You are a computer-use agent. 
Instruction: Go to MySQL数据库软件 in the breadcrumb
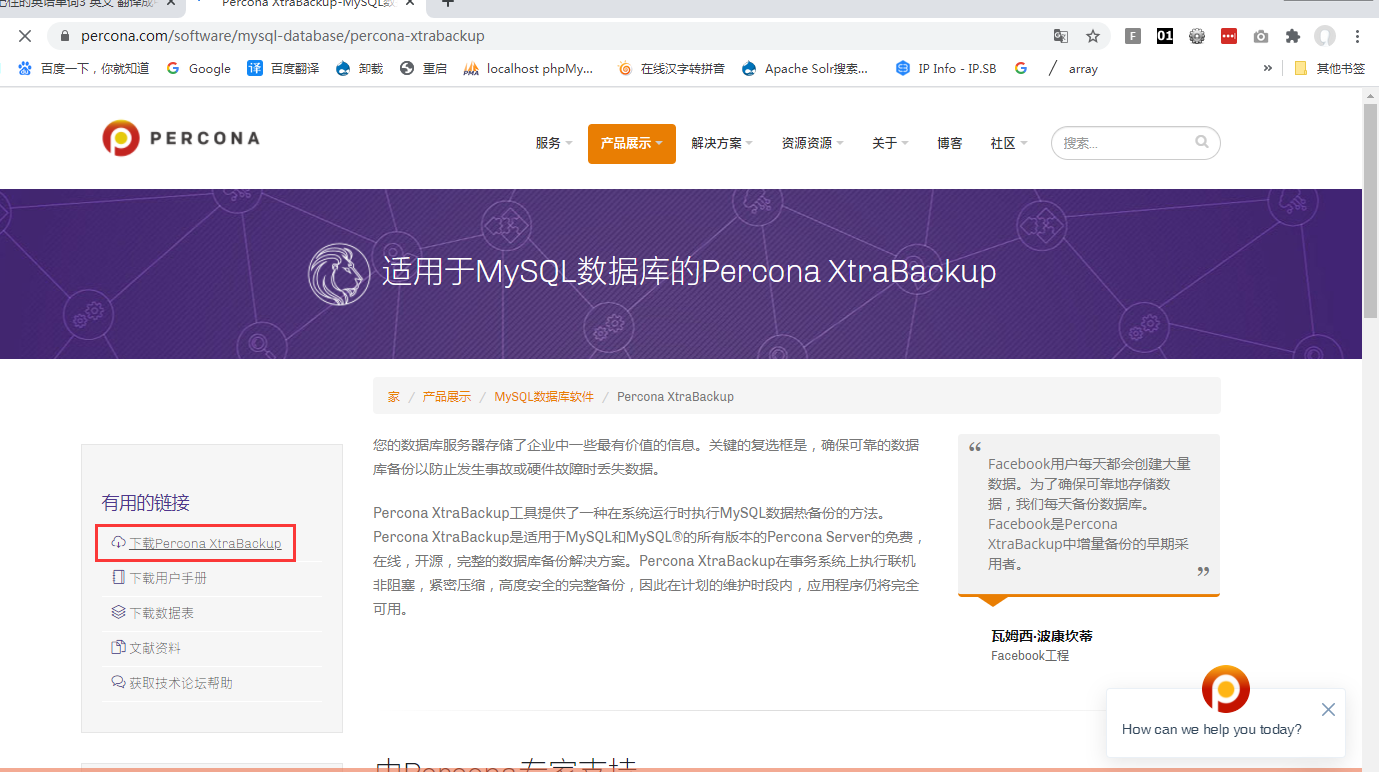click(544, 397)
